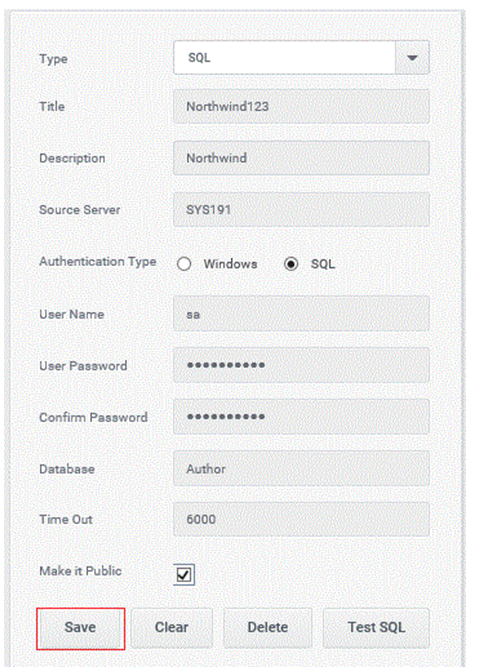
Task: Focus the Description input field
Action: (301, 158)
